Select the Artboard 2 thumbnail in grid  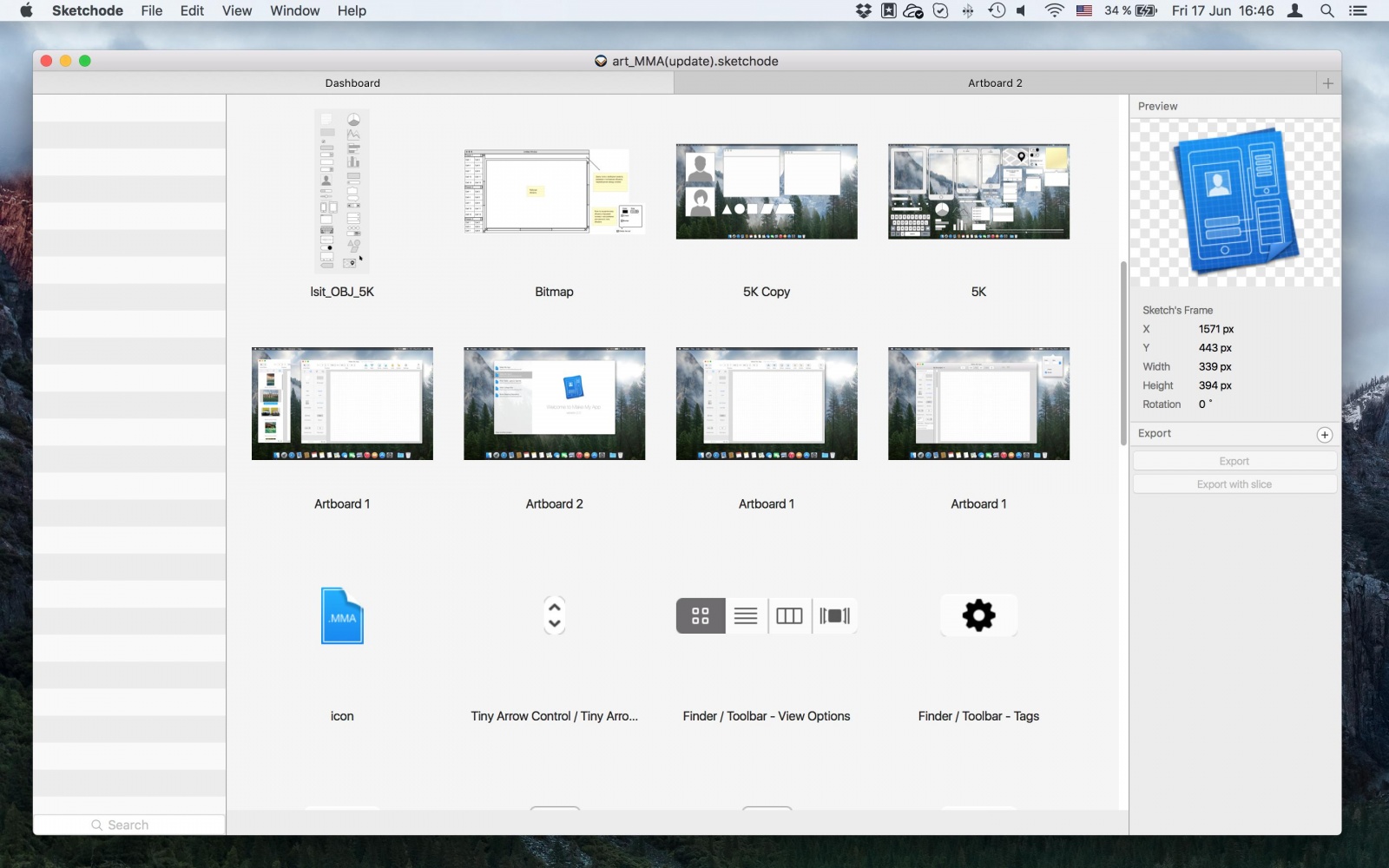pyautogui.click(x=555, y=404)
